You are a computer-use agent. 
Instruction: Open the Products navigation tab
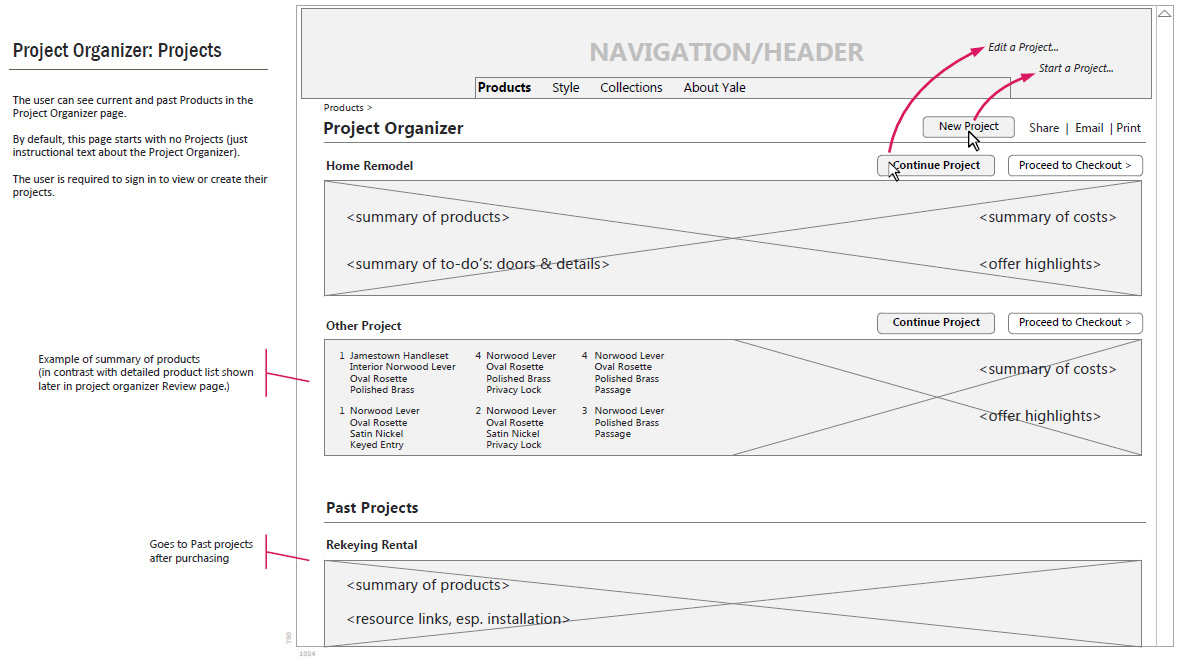click(504, 88)
